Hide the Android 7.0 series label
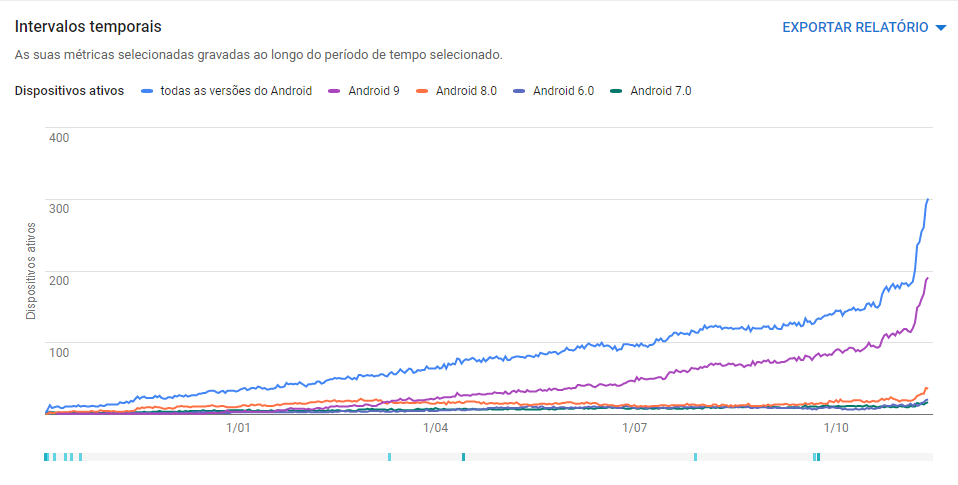The height and width of the screenshot is (485, 958). 660,91
